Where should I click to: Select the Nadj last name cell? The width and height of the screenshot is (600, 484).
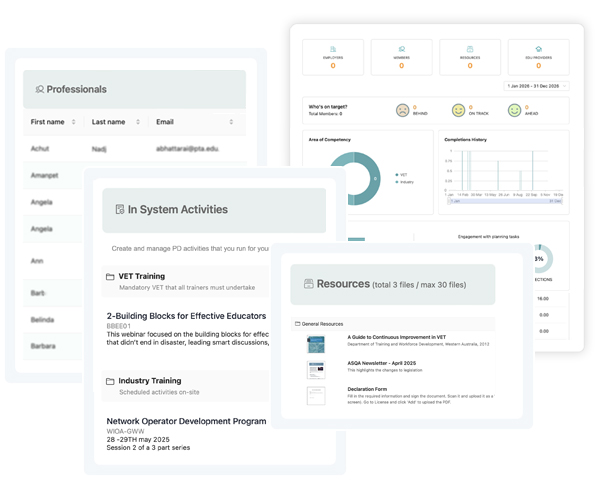[99, 149]
